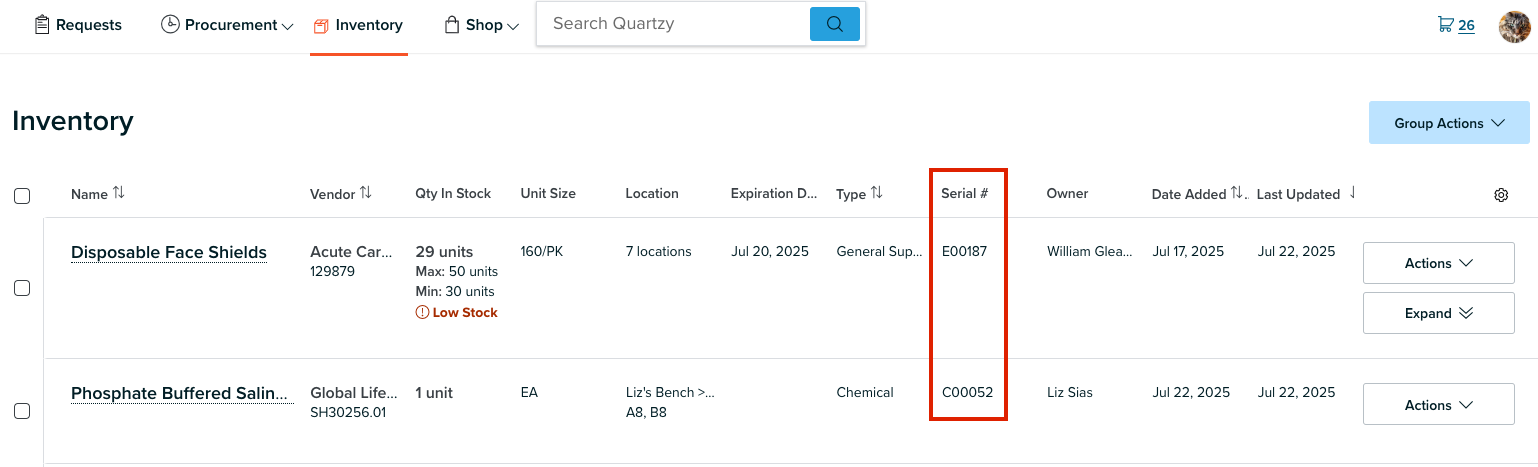Open table column settings gear
The image size is (1538, 467).
[1501, 195]
